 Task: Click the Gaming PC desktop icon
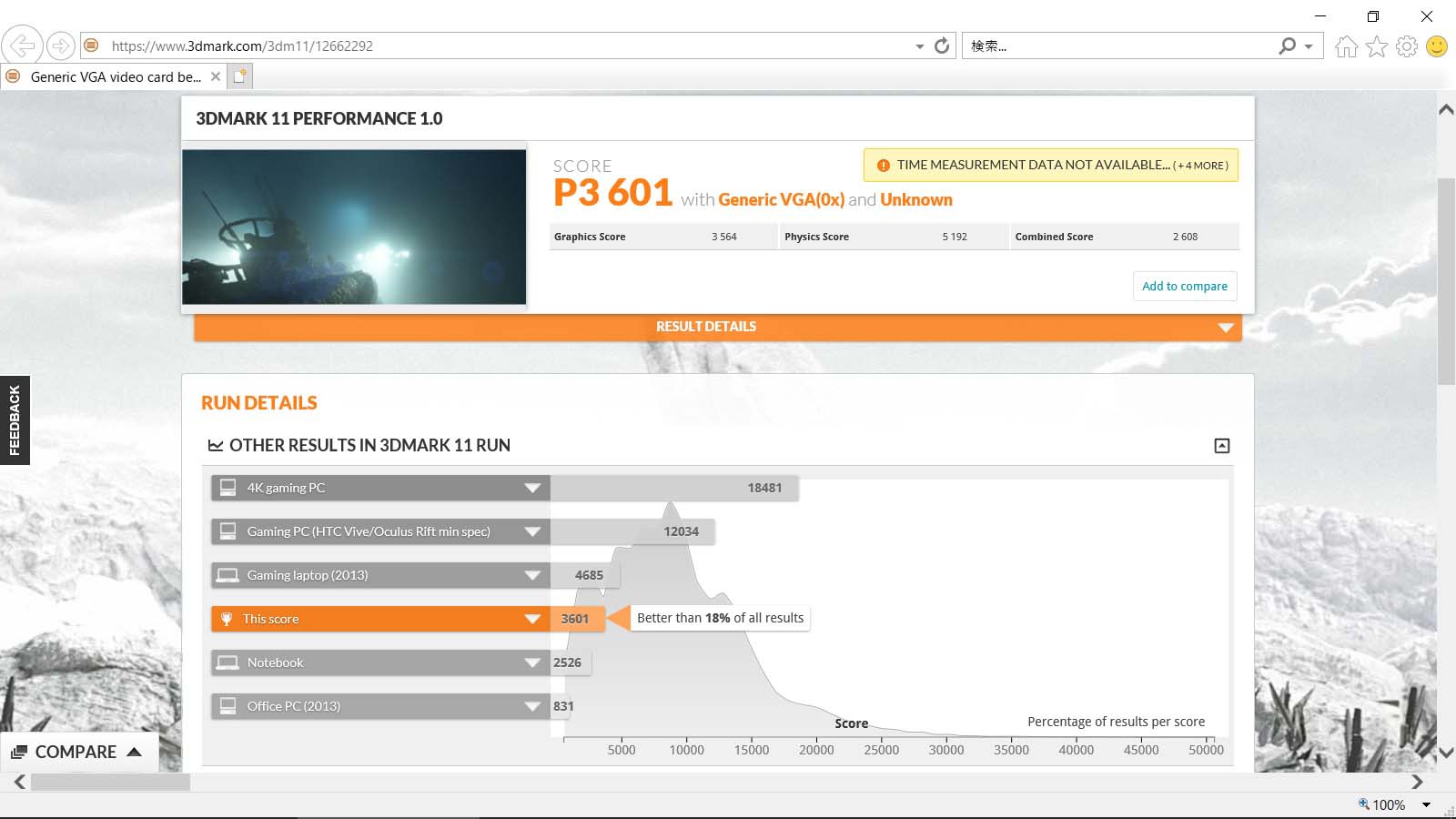coord(227,531)
